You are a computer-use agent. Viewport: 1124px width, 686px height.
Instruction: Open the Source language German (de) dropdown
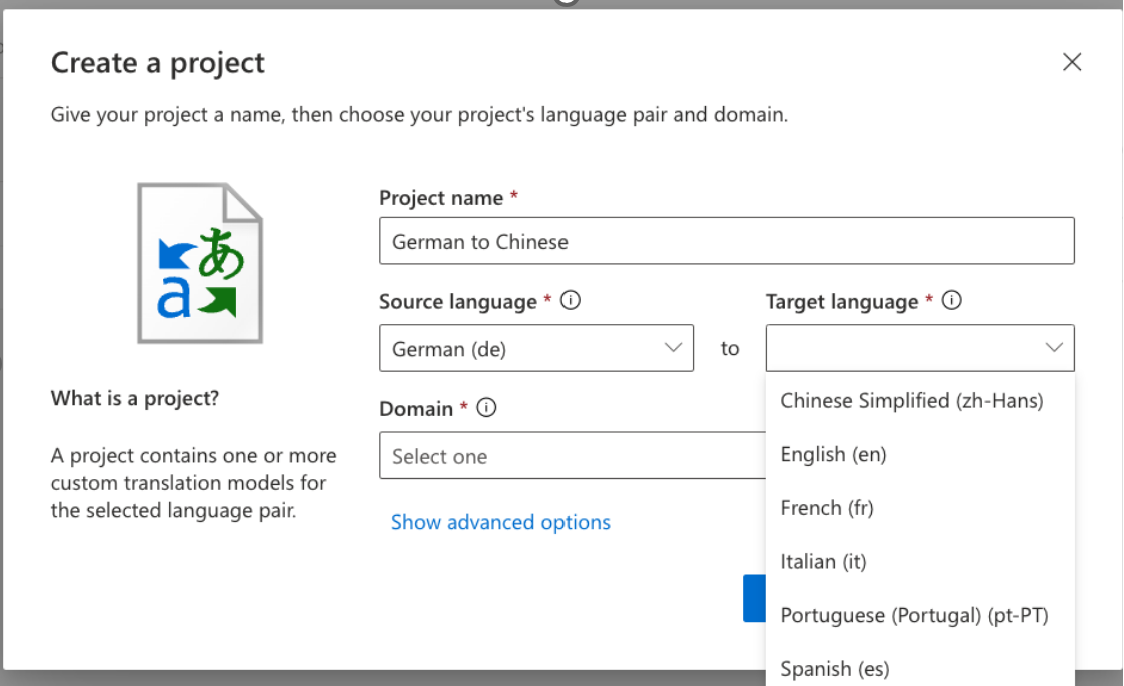click(536, 348)
